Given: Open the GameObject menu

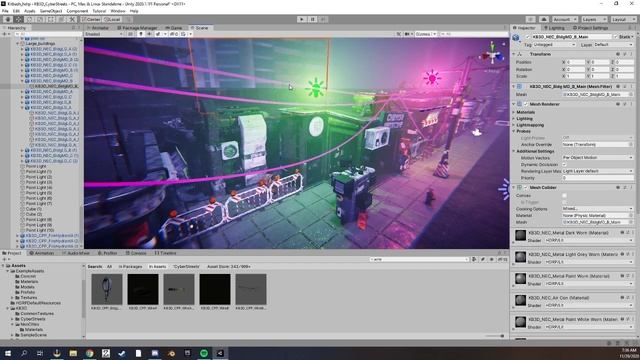Looking at the screenshot, I should (x=51, y=11).
